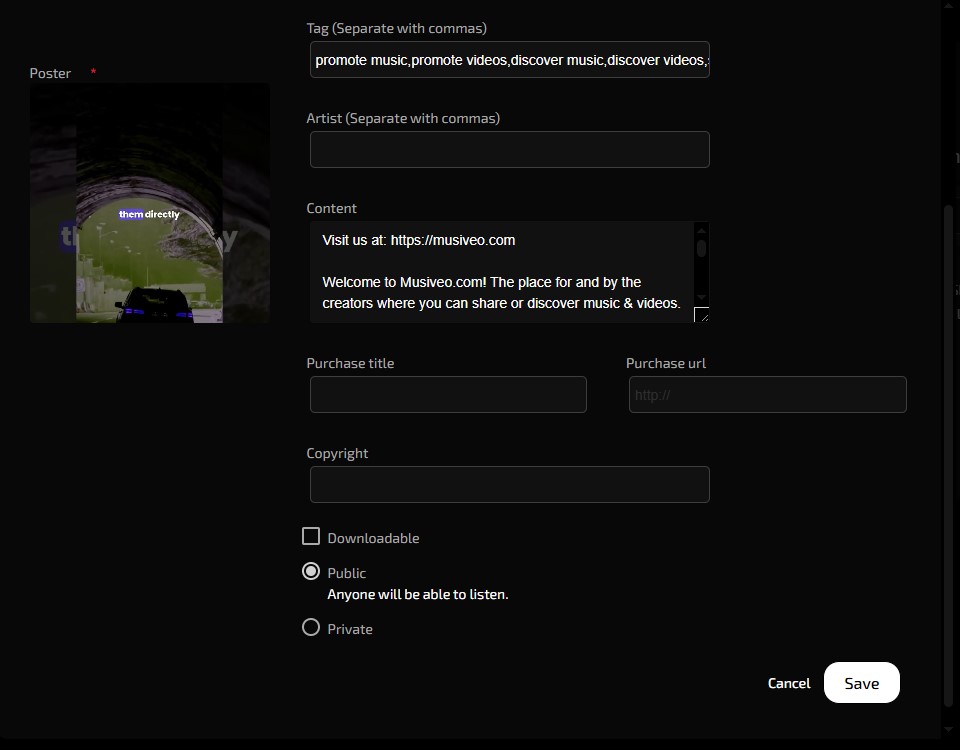Image resolution: width=960 pixels, height=750 pixels.
Task: Click 'Tag (Separate with commas)' label
Action: point(397,28)
